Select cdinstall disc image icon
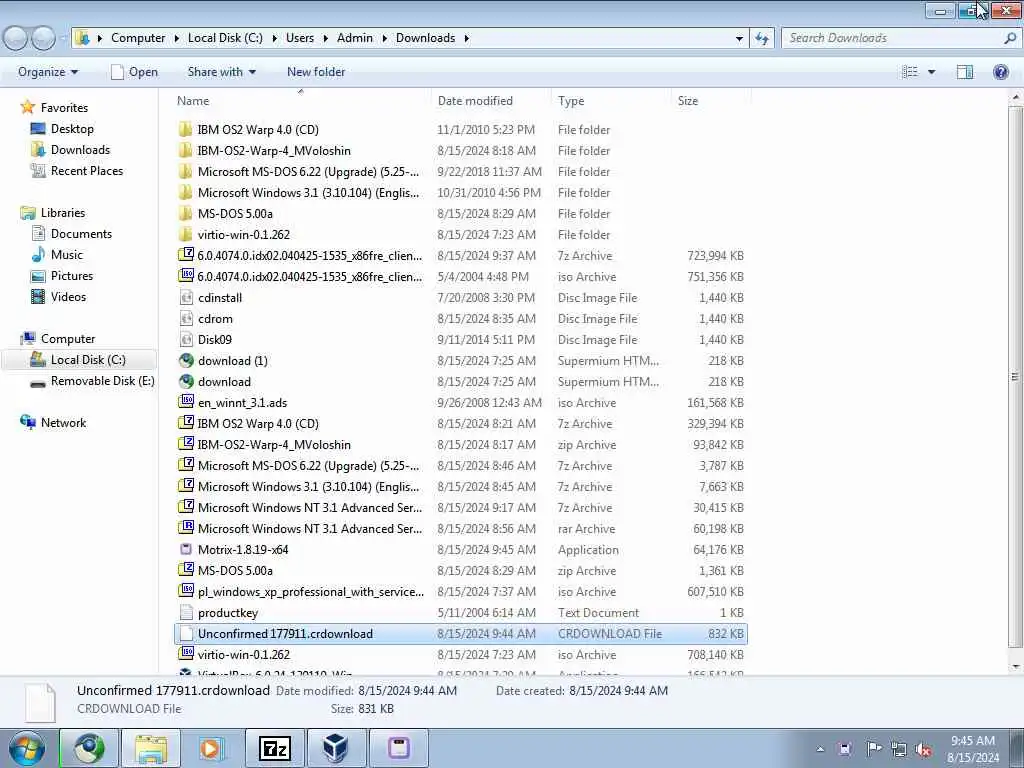The height and width of the screenshot is (768, 1024). pos(186,298)
